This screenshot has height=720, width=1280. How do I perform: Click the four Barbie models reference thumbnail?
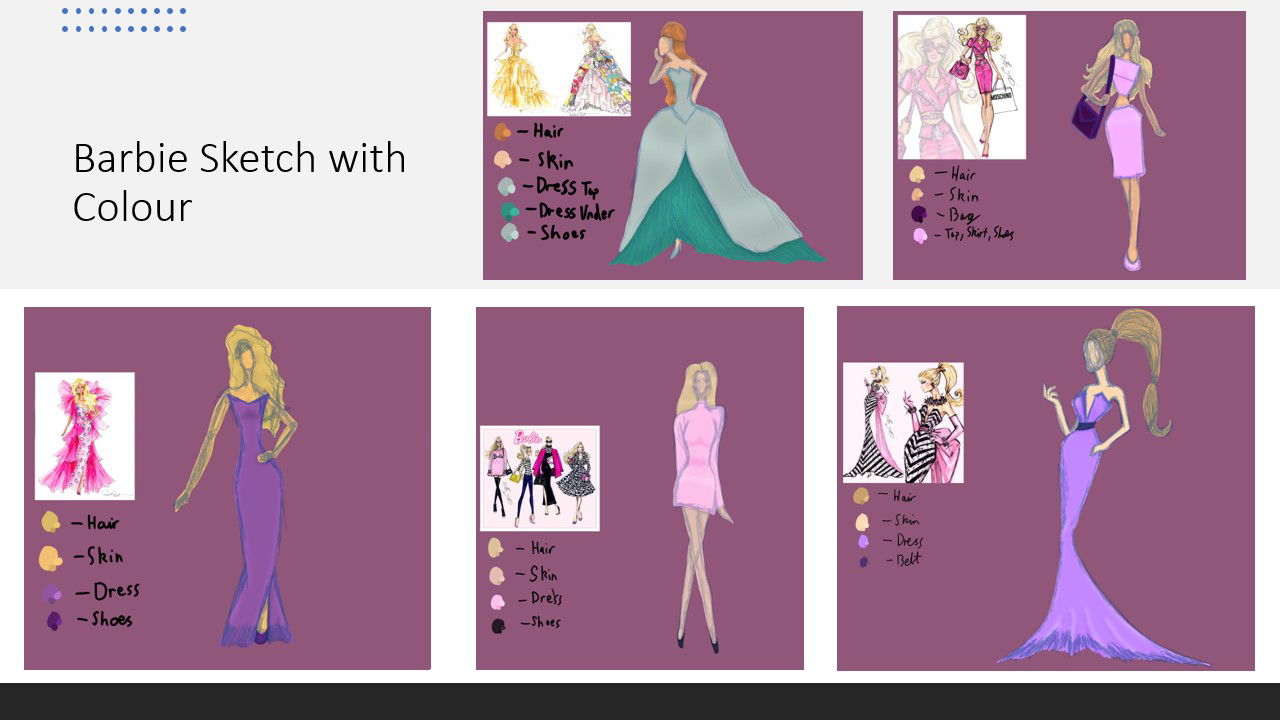539,478
